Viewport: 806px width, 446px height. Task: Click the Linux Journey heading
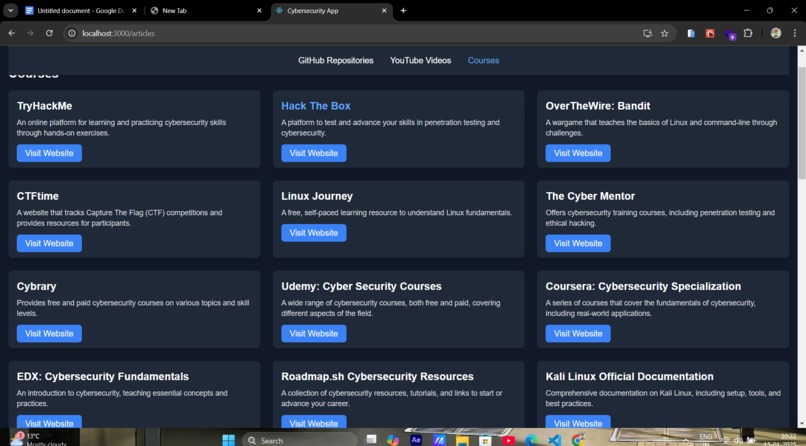[x=317, y=196]
